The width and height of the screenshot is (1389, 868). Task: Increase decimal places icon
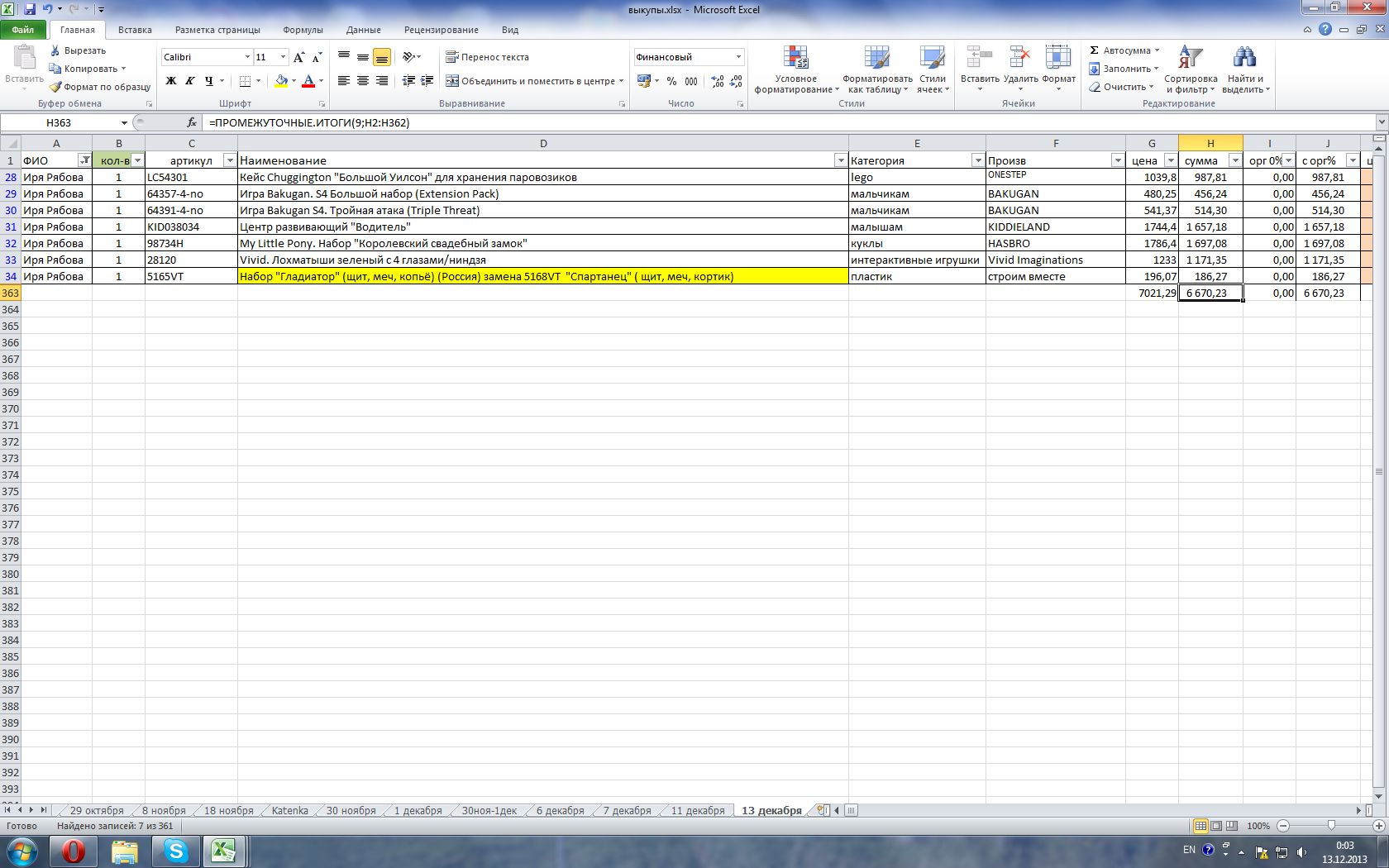(718, 81)
